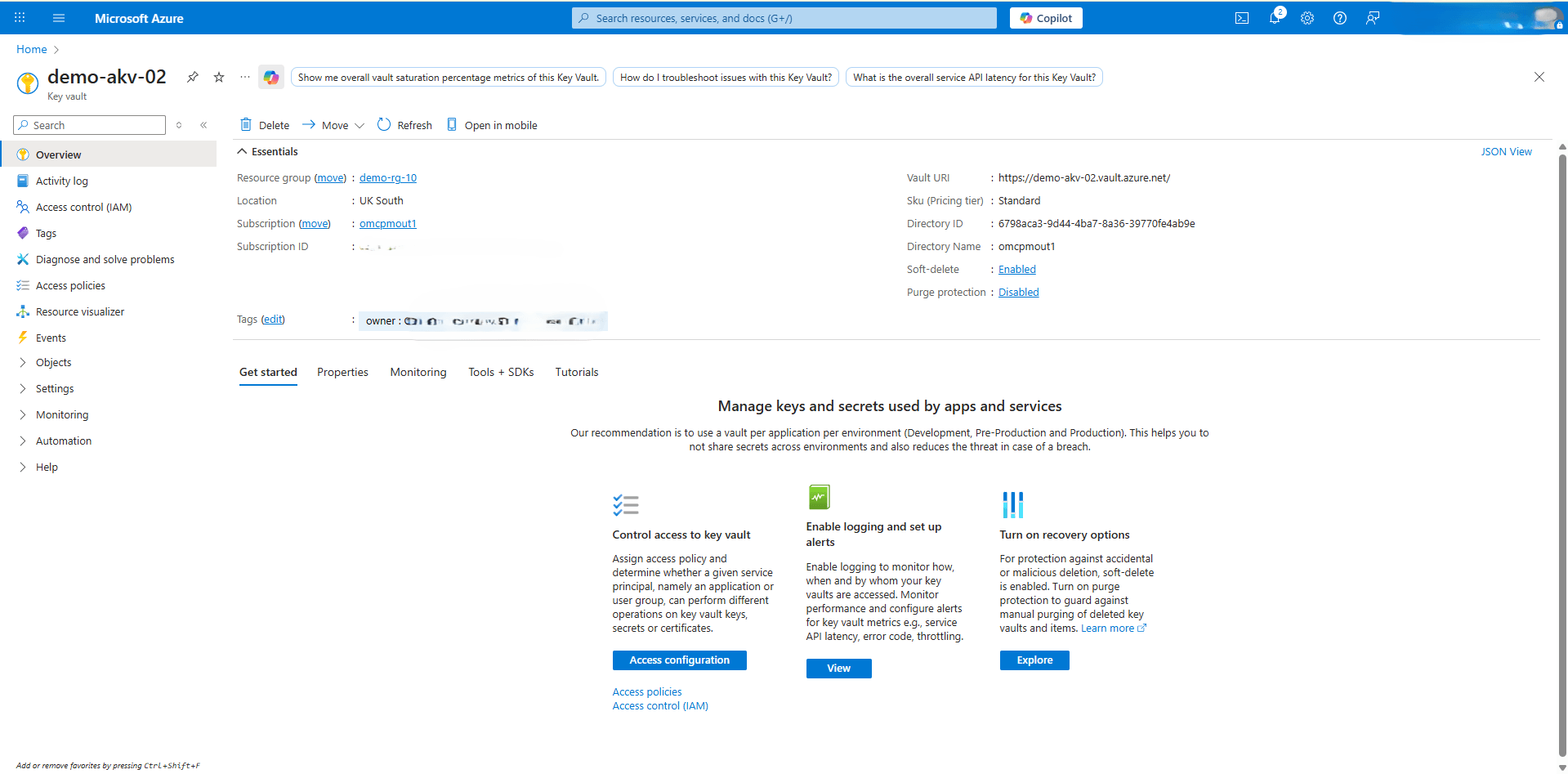Switch to the Properties tab
Screen dimensions: 1568x774
pyautogui.click(x=342, y=372)
